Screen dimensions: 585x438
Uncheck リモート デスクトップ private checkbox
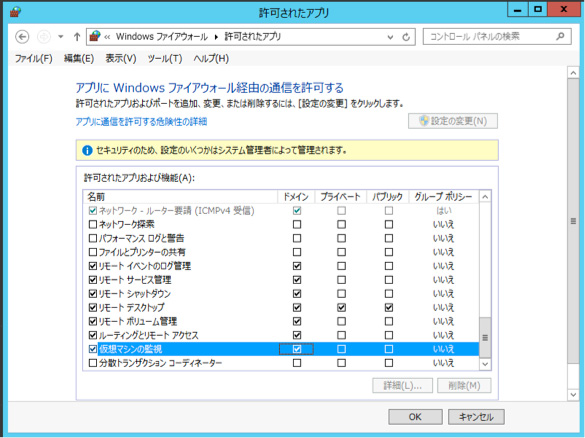(x=341, y=307)
